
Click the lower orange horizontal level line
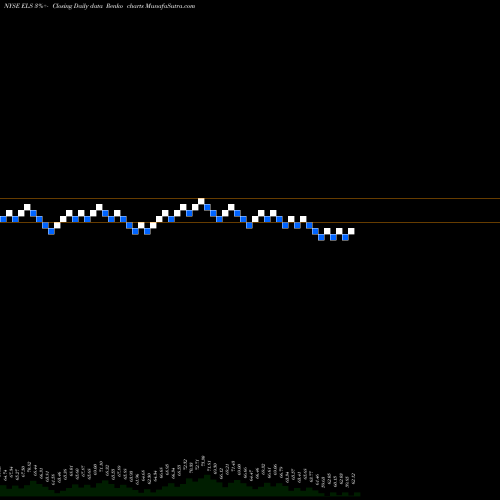pyautogui.click(x=250, y=222)
